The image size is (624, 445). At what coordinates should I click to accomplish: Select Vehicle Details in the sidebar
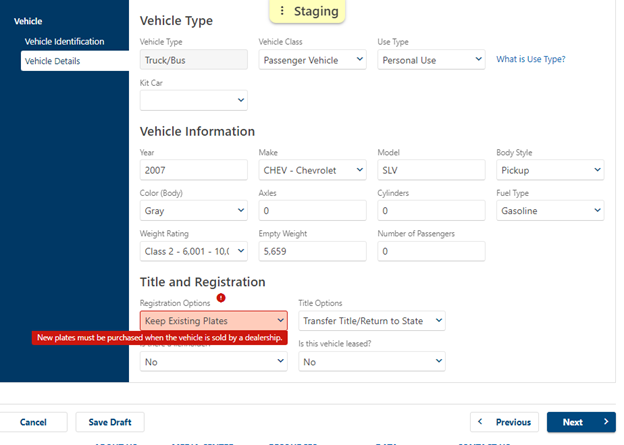pos(53,61)
